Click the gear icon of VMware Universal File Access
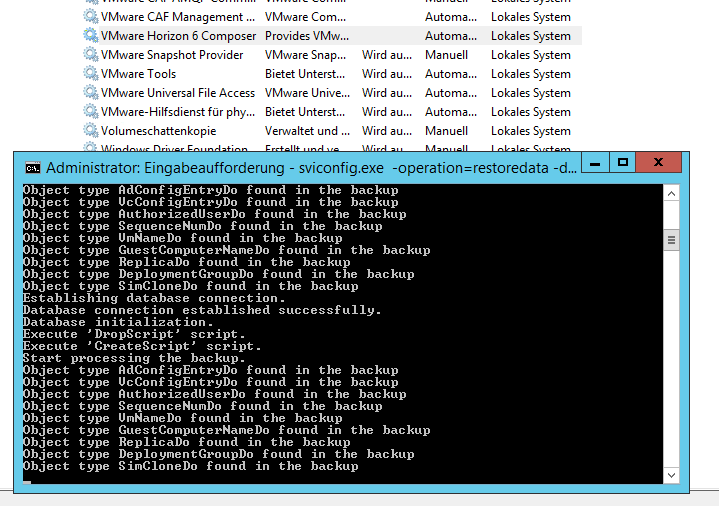The height and width of the screenshot is (506, 719). [x=90, y=93]
